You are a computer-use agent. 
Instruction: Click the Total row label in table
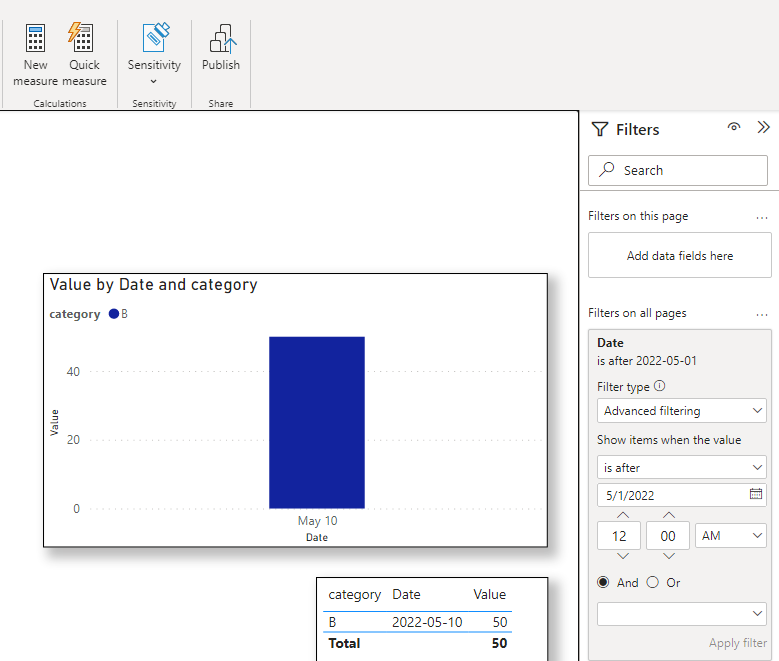(x=344, y=643)
